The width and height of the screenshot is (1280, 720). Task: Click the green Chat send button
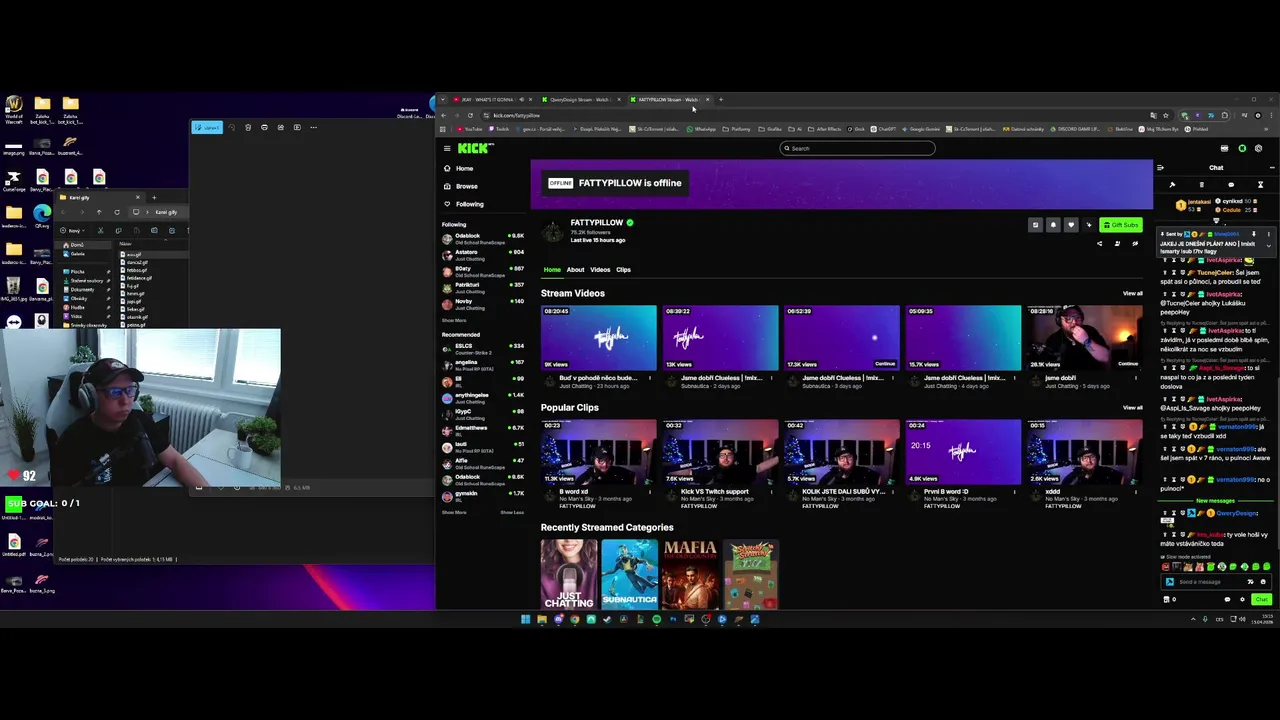(1261, 599)
